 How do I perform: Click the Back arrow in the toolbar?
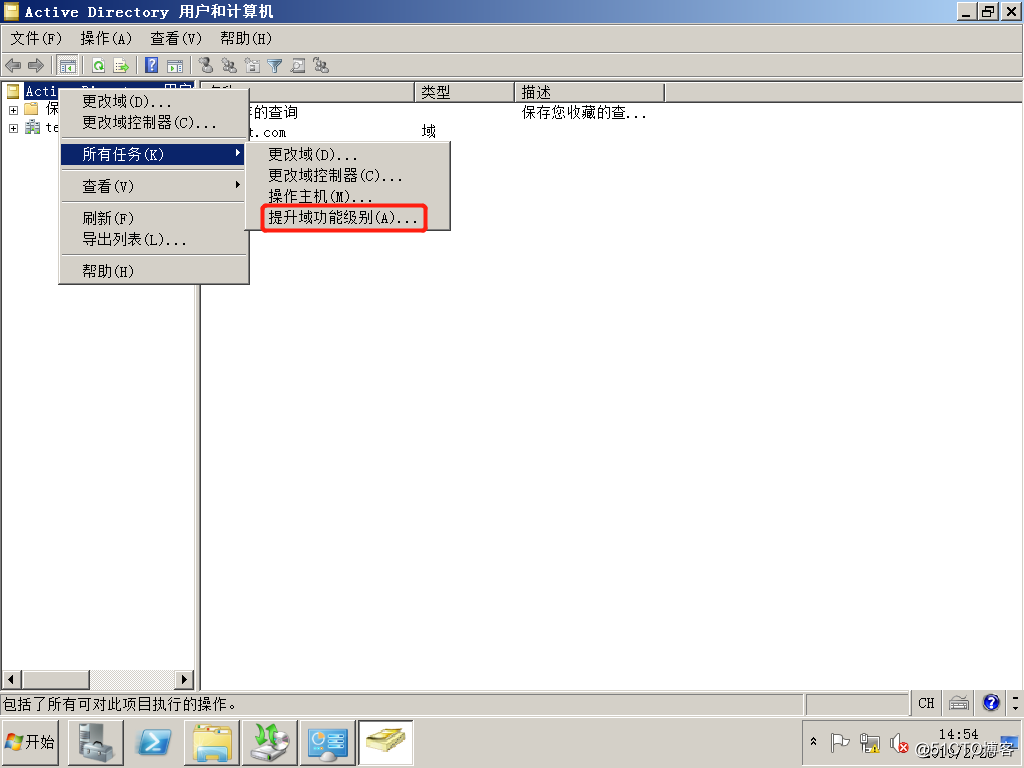(x=13, y=65)
